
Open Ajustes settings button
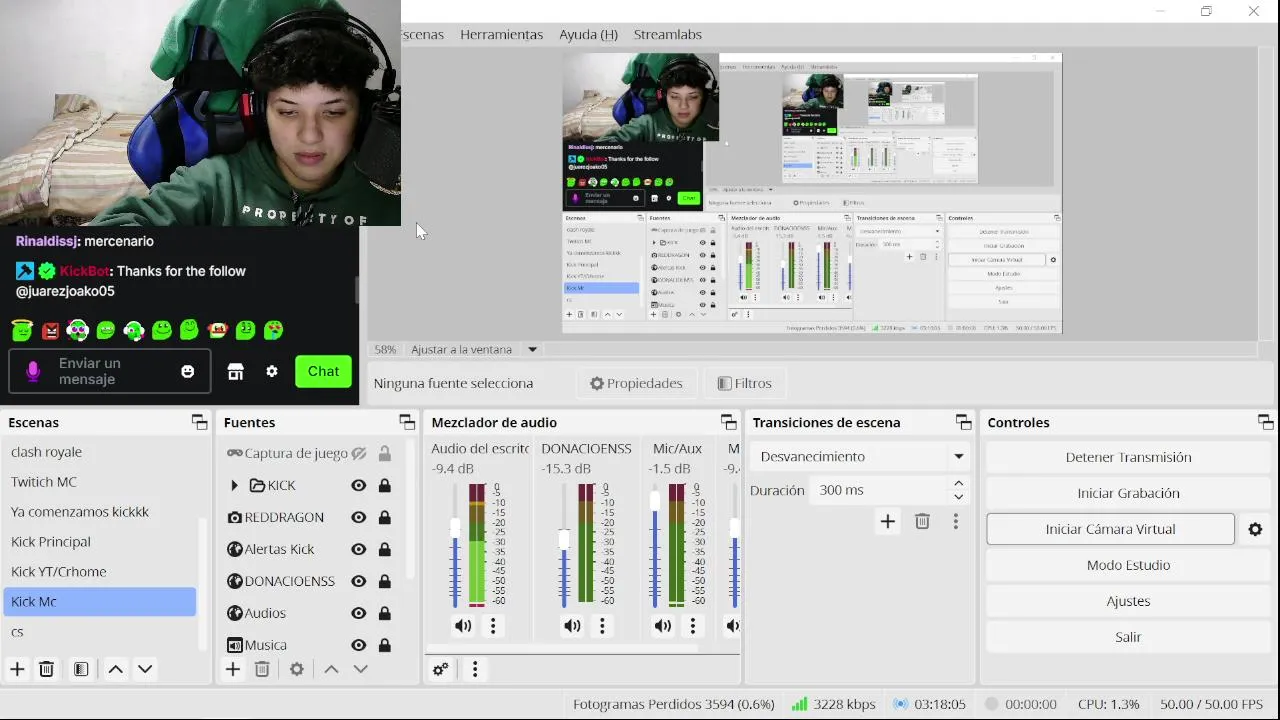(x=1128, y=601)
